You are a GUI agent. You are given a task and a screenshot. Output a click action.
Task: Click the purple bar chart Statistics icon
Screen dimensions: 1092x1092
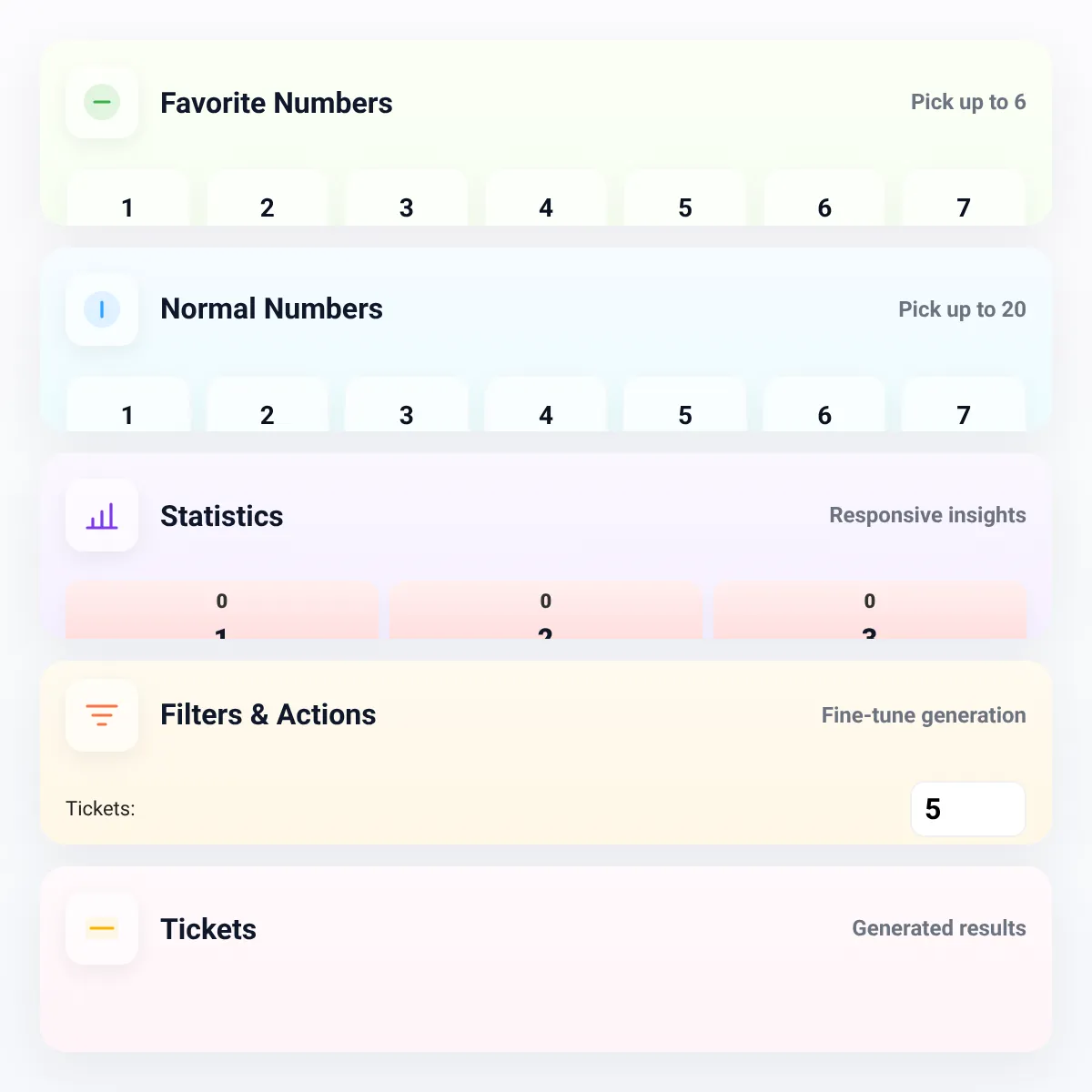(x=102, y=516)
